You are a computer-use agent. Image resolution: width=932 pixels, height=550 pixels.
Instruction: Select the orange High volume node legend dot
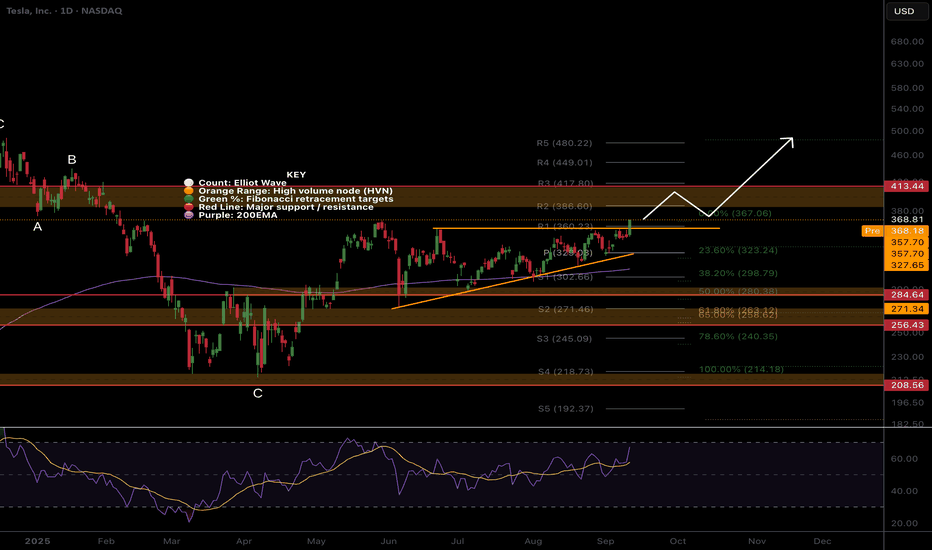coord(189,191)
